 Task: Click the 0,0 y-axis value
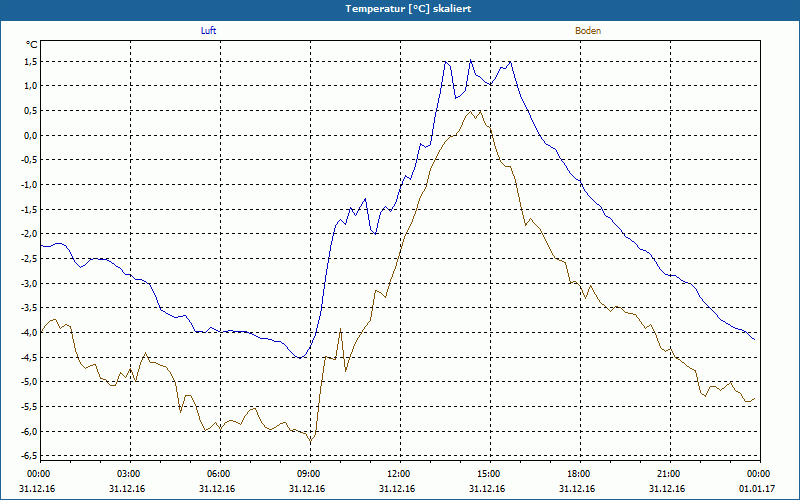pos(31,136)
